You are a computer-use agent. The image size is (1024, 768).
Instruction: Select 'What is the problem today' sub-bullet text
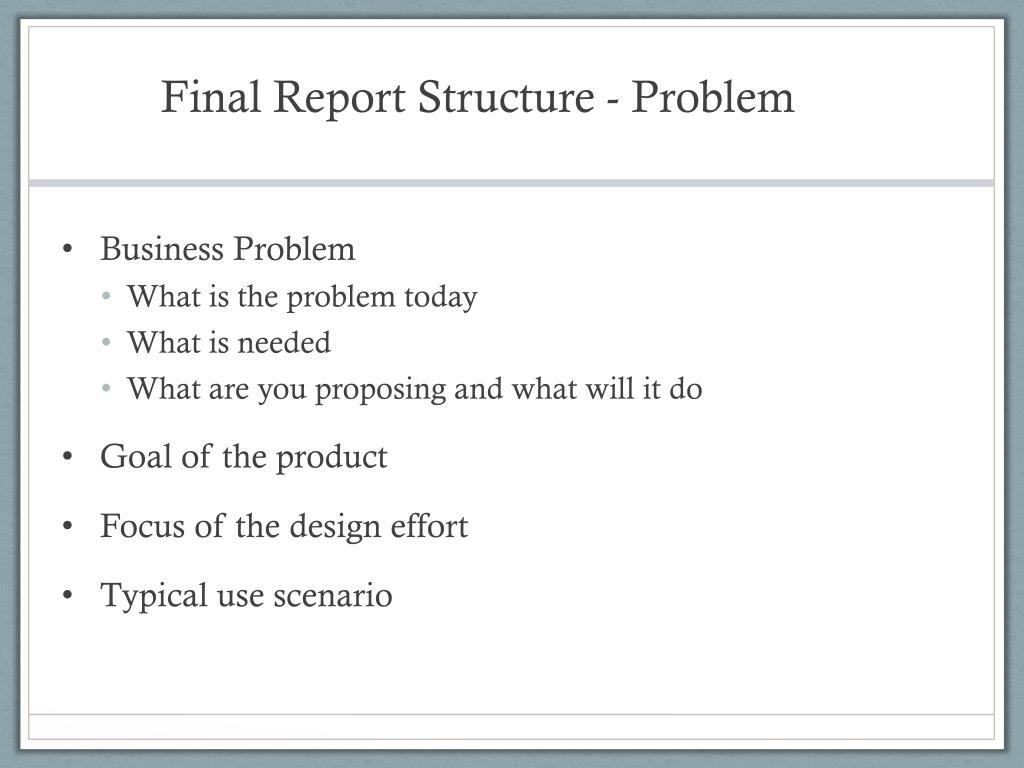pos(302,298)
